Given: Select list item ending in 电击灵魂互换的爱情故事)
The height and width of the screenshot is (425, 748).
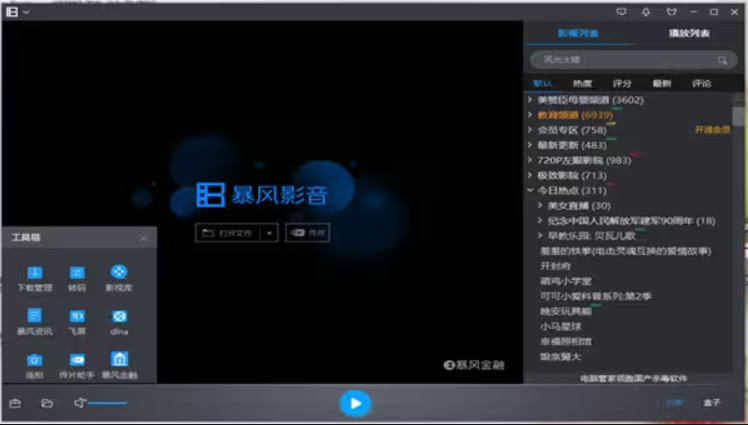Looking at the screenshot, I should point(625,251).
